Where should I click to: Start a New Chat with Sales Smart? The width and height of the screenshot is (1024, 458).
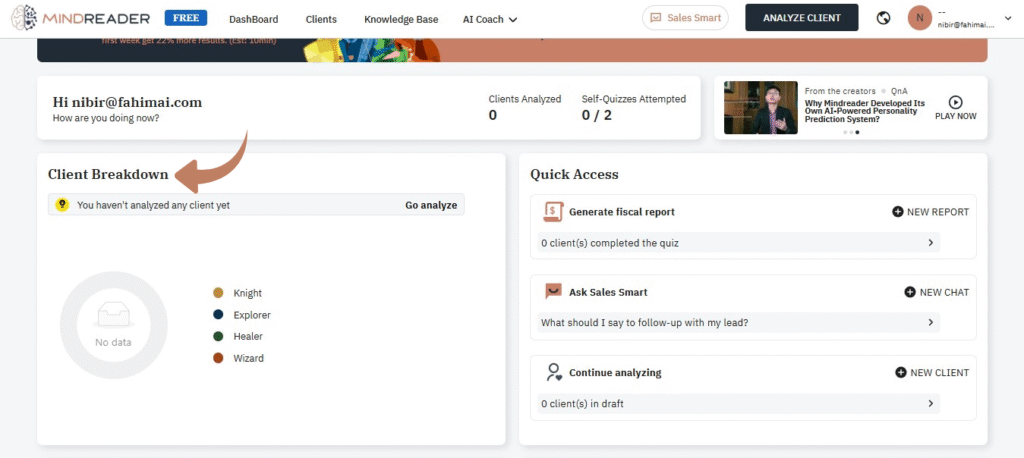(x=936, y=292)
